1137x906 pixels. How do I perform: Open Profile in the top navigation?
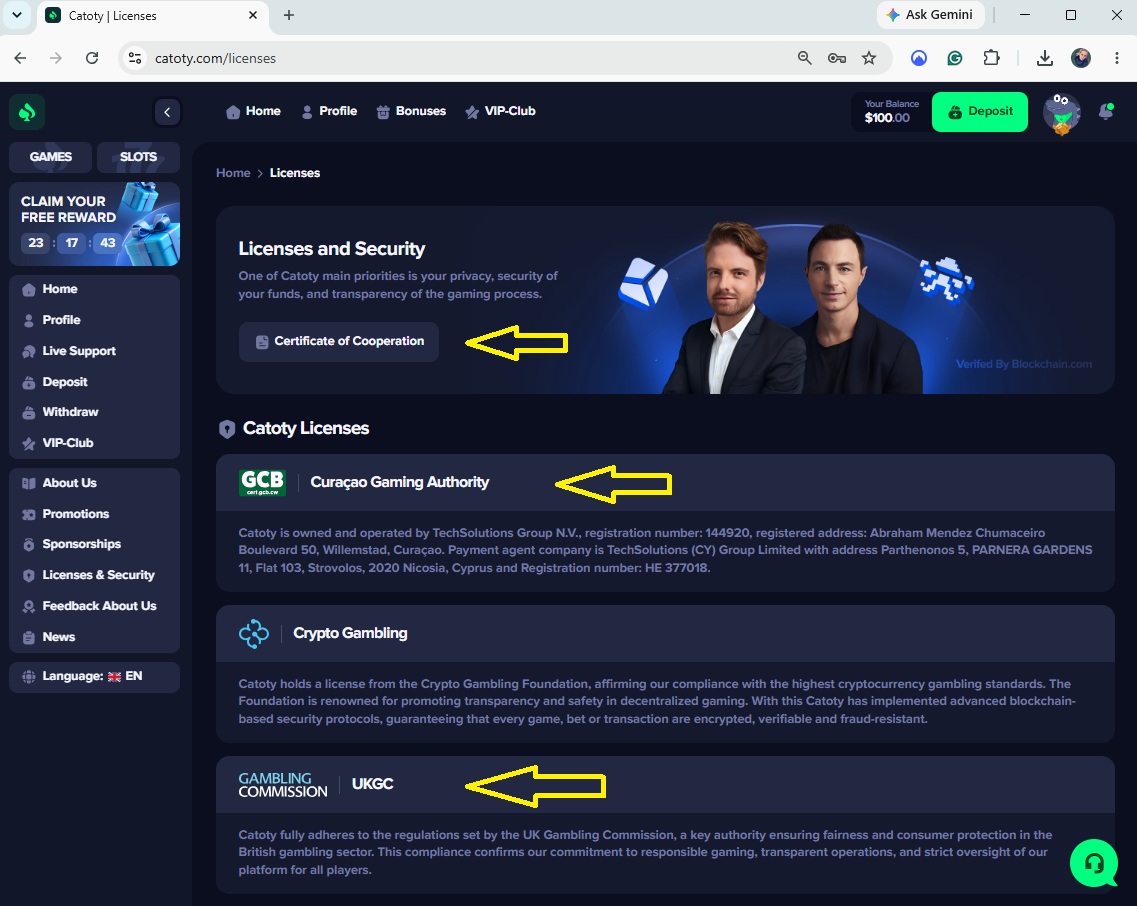(329, 111)
